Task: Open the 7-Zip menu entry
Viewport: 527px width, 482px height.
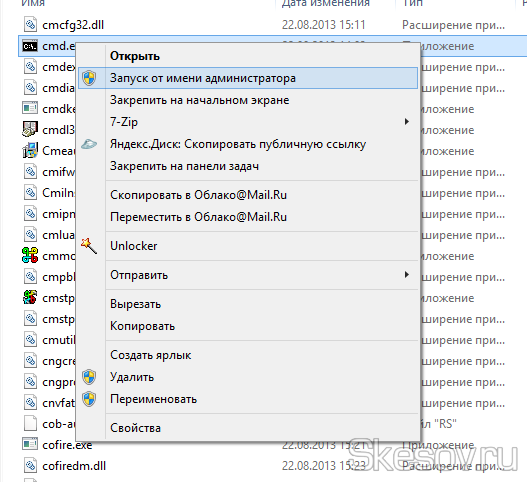Action: (x=248, y=122)
